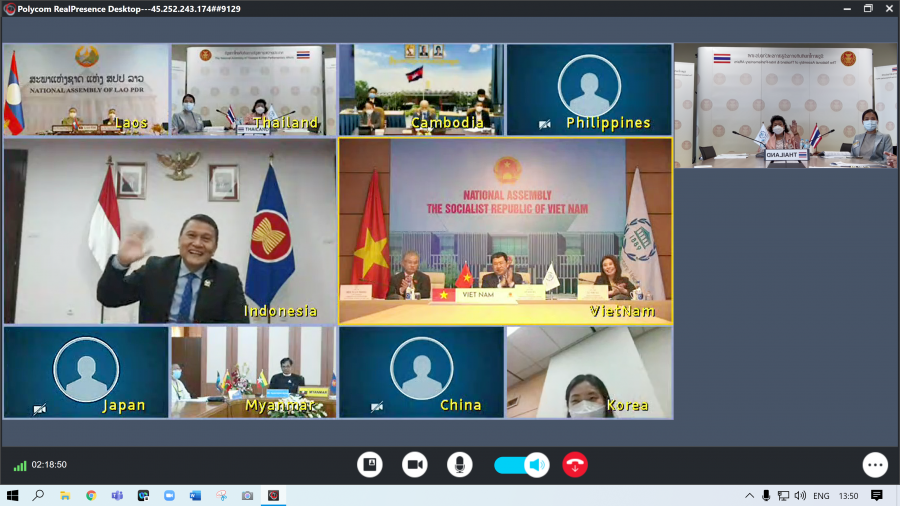Mute the microphone button
Image resolution: width=900 pixels, height=506 pixels.
click(460, 464)
